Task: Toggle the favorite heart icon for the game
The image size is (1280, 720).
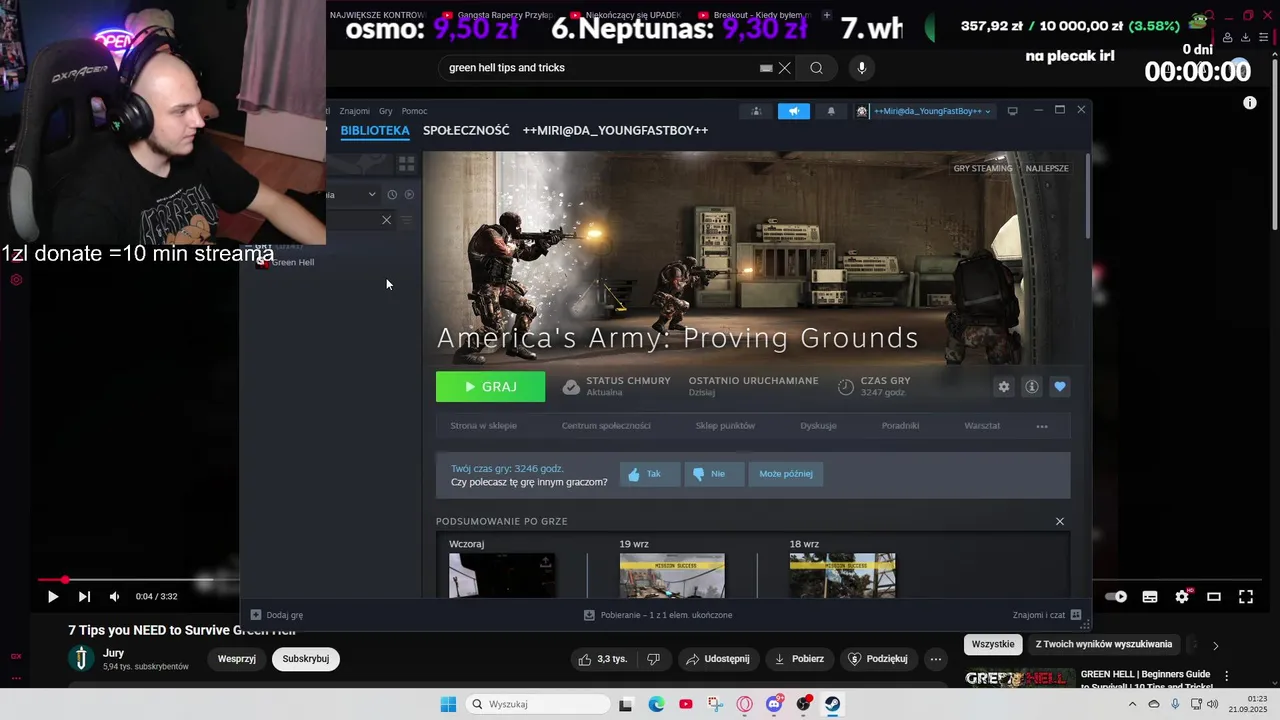Action: (1060, 387)
